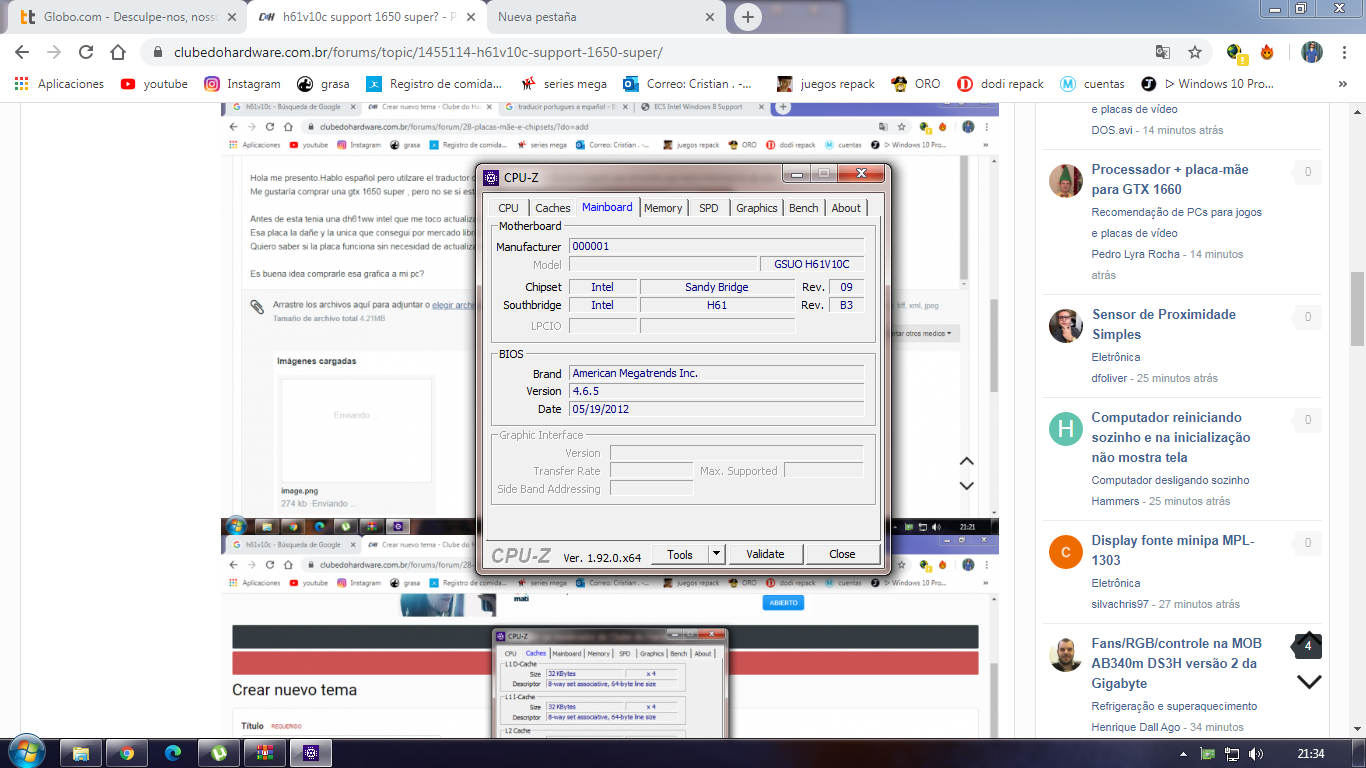
Task: Open Pedro Lyra Rocha user link
Action: click(1135, 254)
